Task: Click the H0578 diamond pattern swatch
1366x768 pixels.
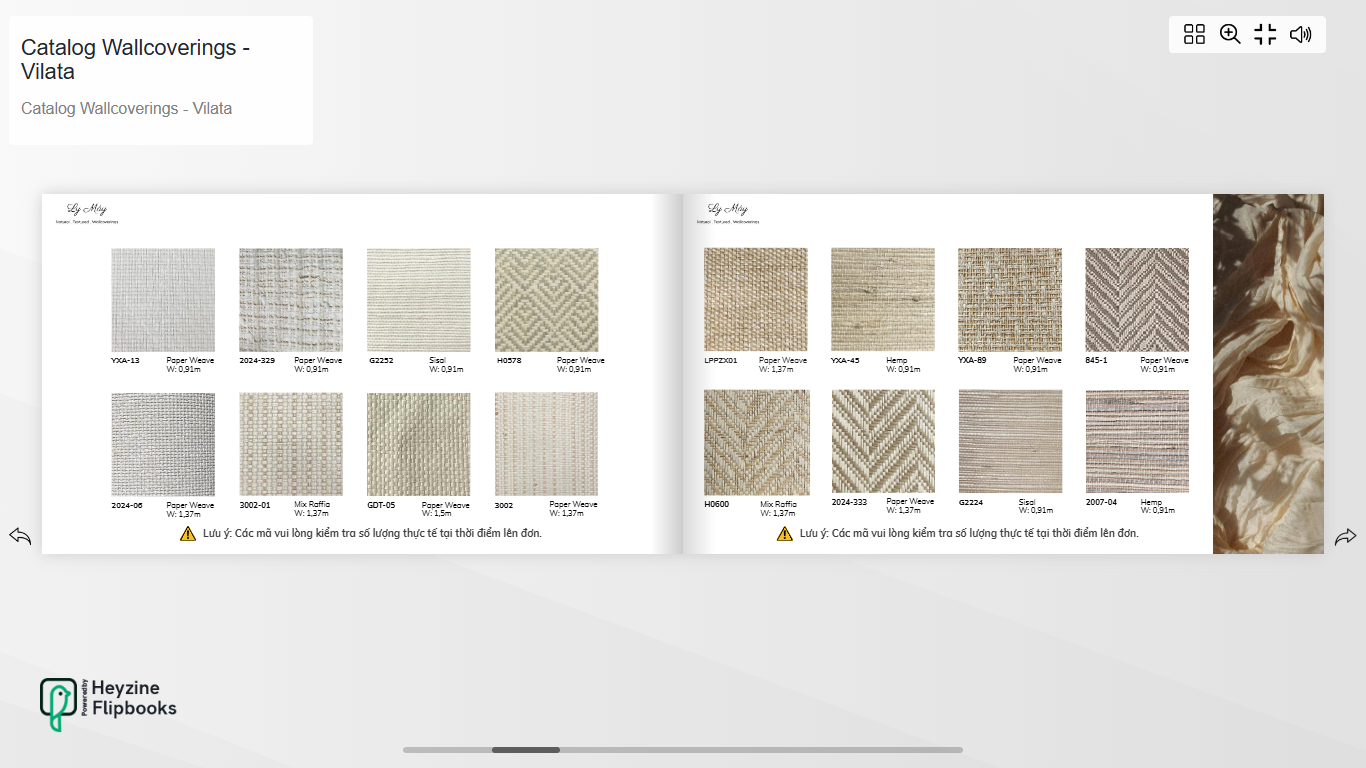Action: [x=547, y=300]
